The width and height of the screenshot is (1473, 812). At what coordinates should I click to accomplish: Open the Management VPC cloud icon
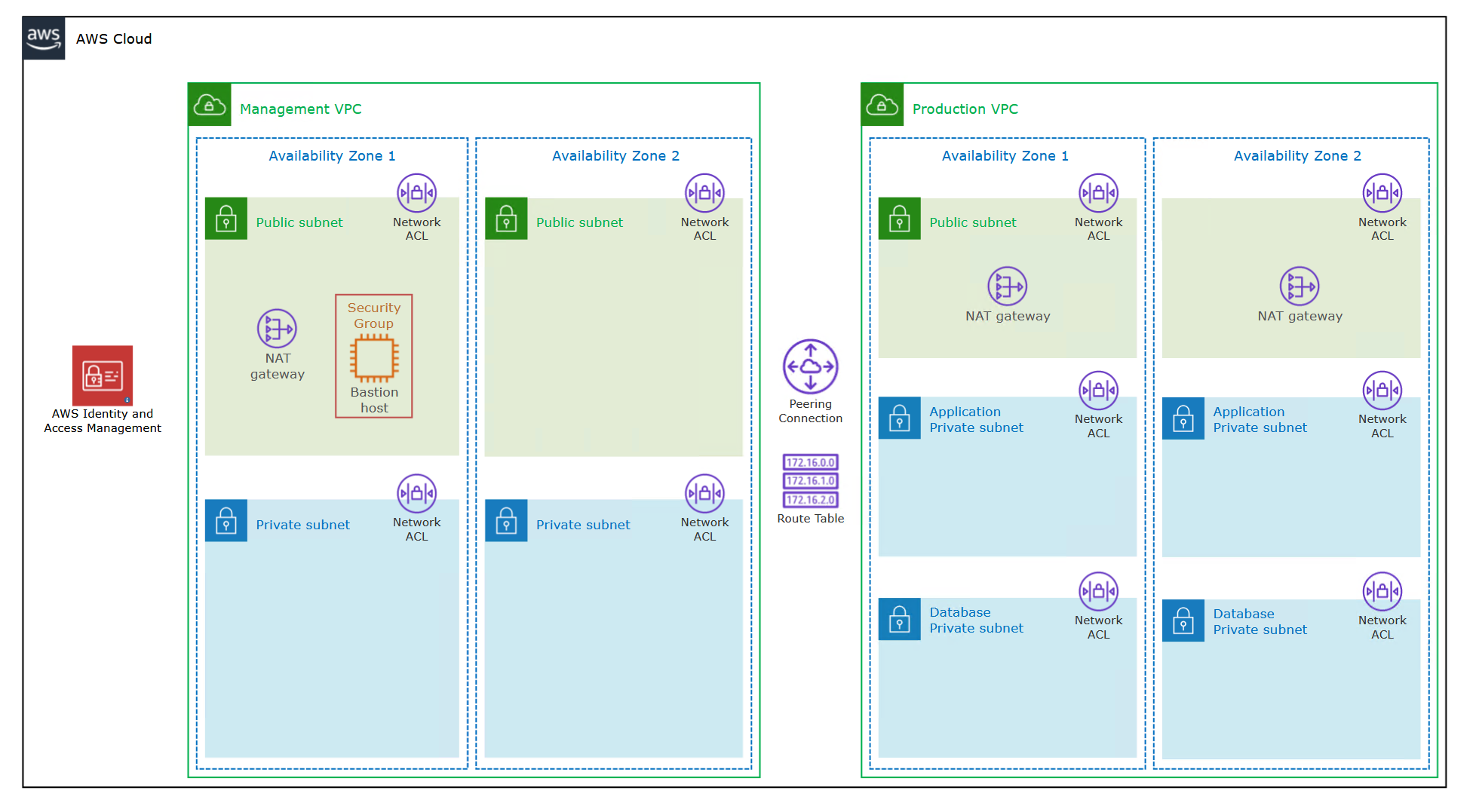(209, 104)
